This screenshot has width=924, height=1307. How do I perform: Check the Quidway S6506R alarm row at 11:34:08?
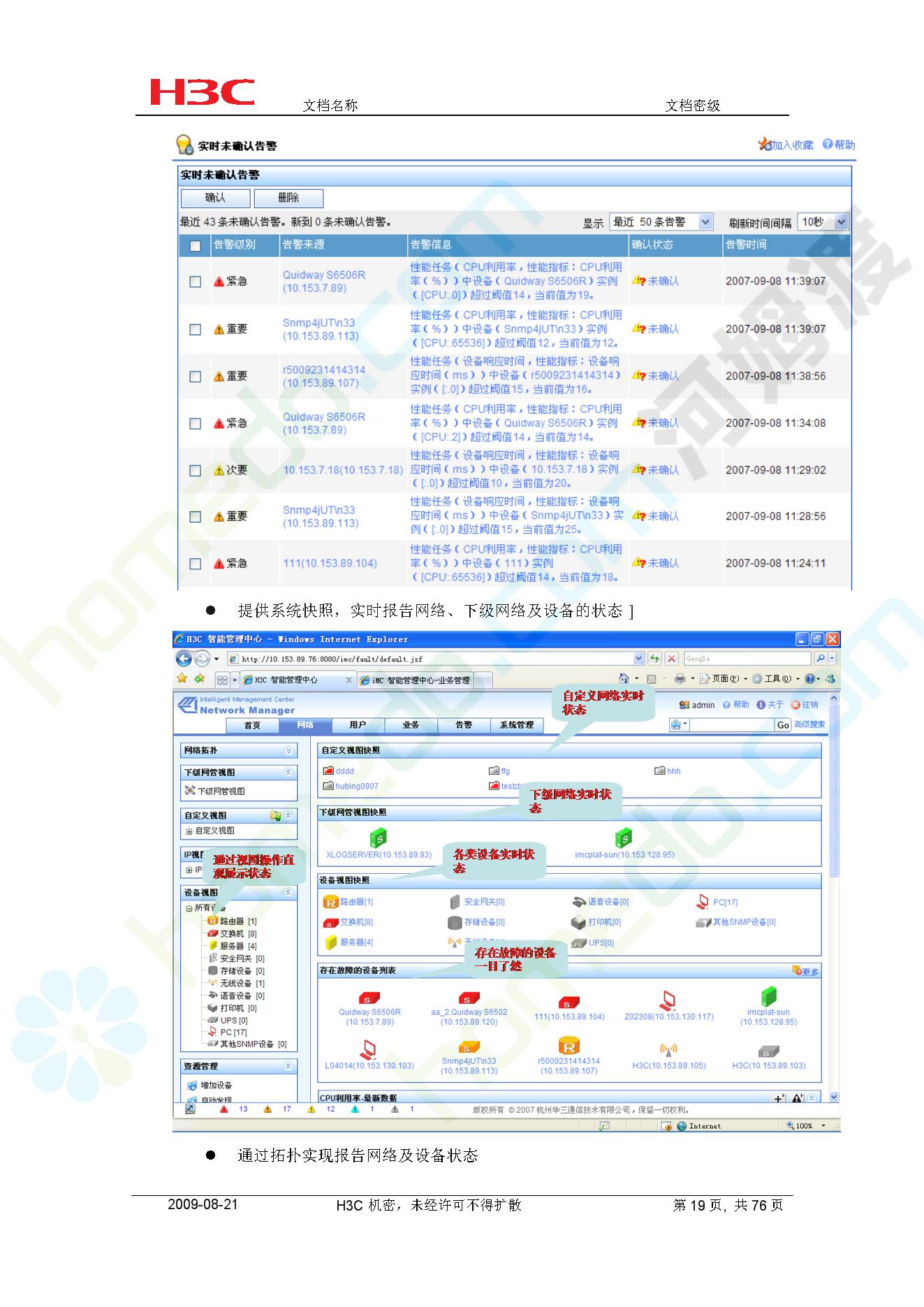tap(196, 423)
